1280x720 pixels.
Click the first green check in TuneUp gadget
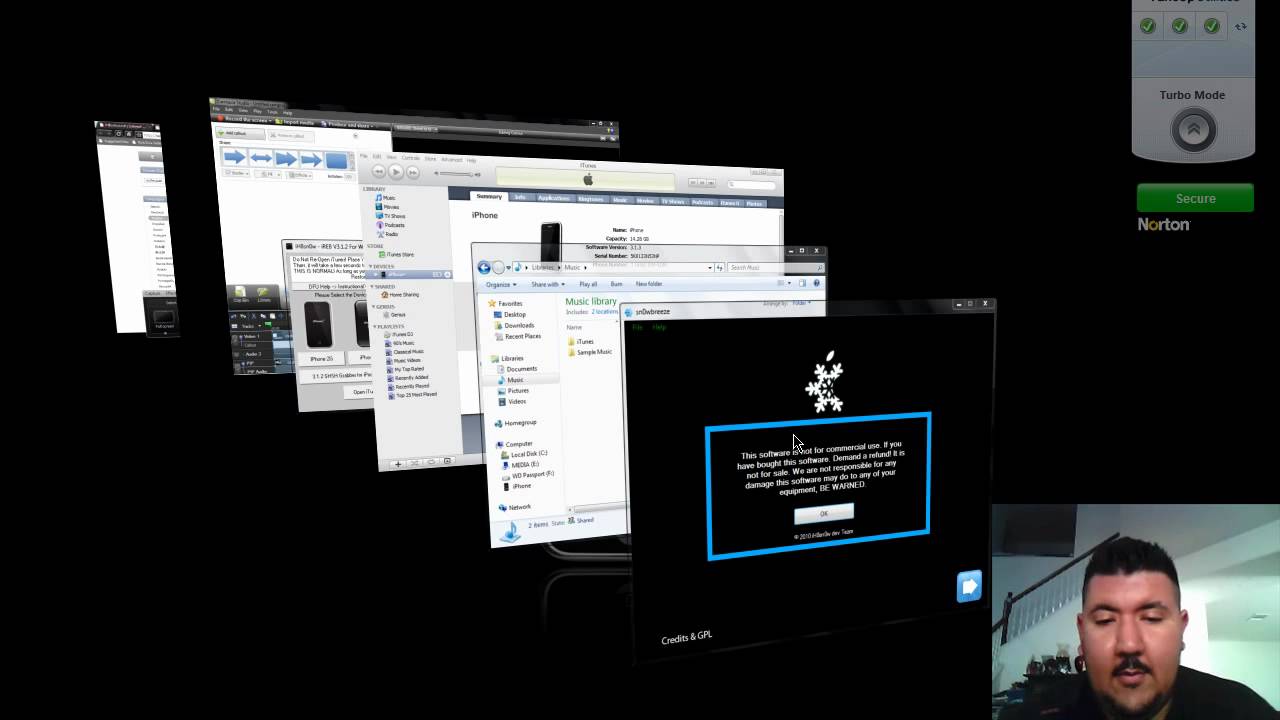point(1148,26)
